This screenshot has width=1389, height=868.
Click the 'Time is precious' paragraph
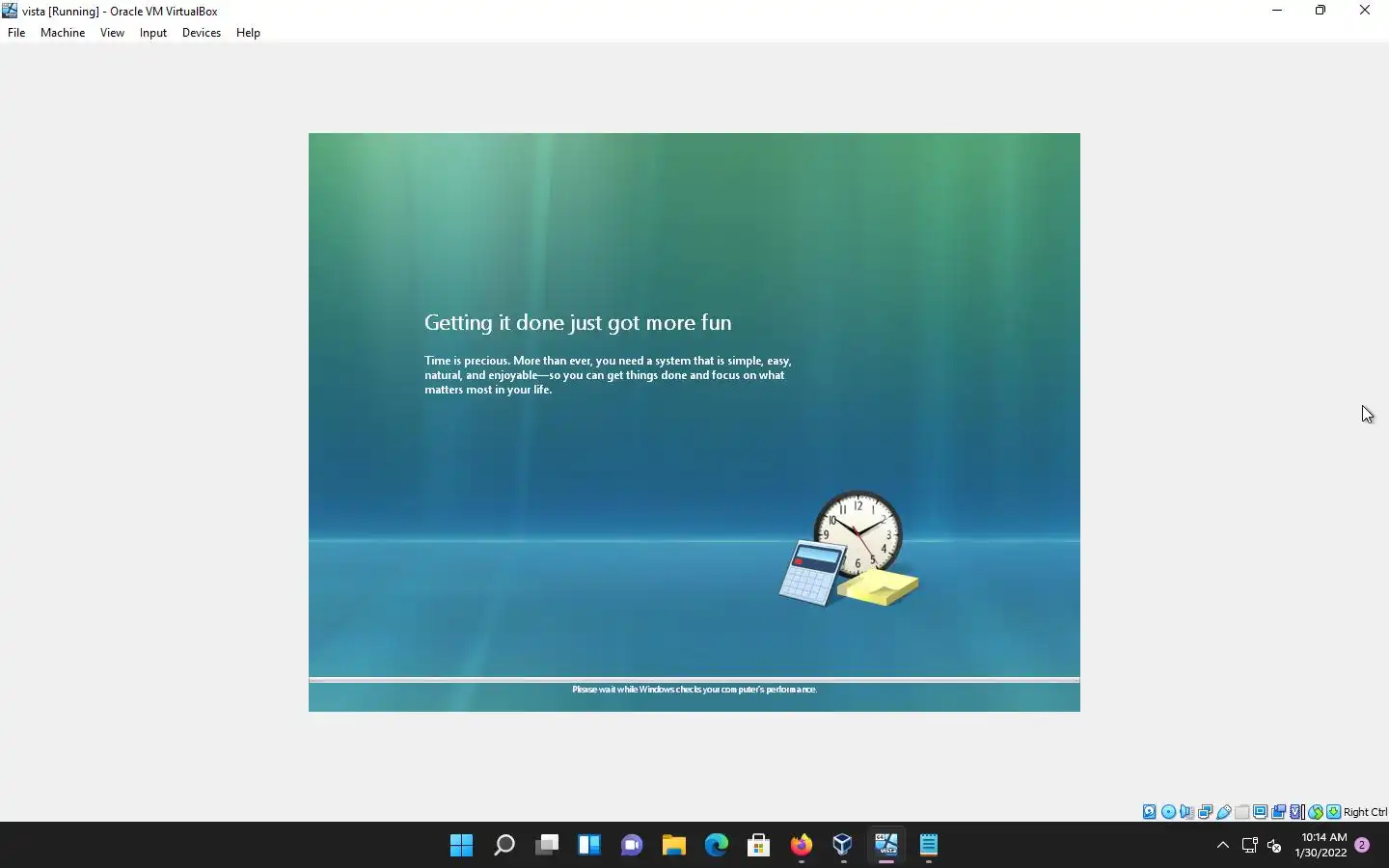pyautogui.click(x=608, y=375)
